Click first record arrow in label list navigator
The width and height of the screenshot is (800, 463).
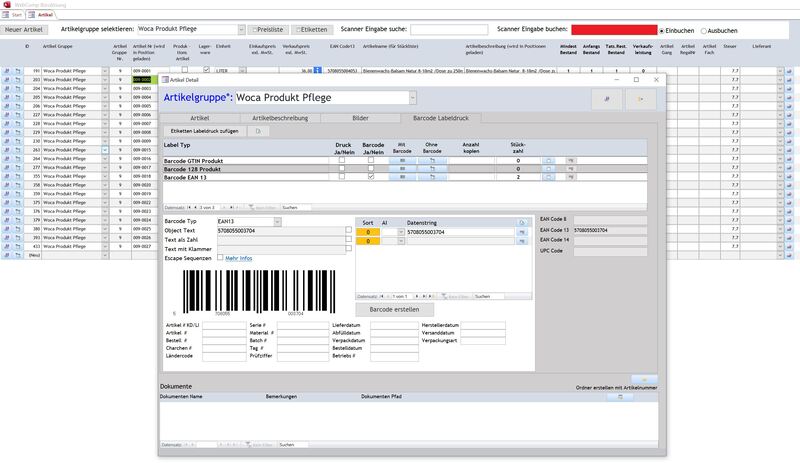point(189,207)
